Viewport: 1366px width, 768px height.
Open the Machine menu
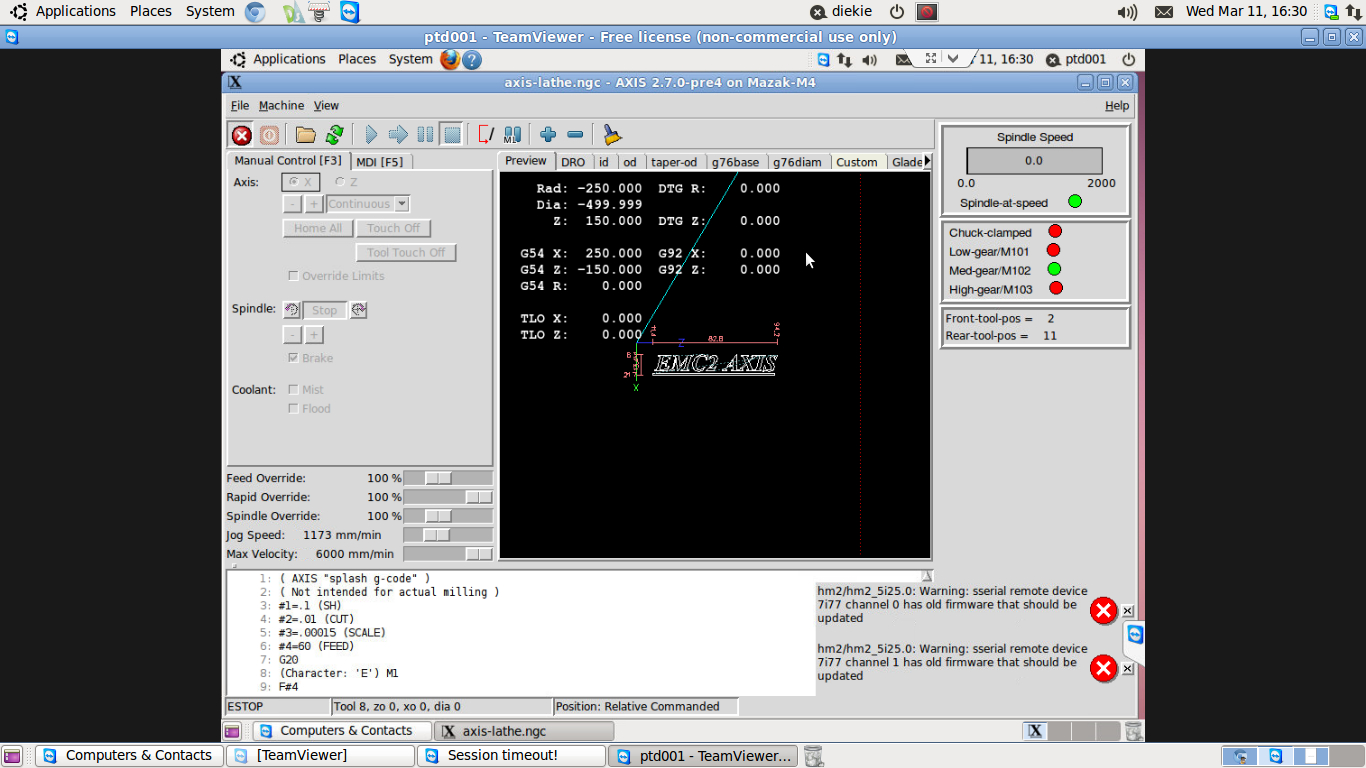[281, 105]
